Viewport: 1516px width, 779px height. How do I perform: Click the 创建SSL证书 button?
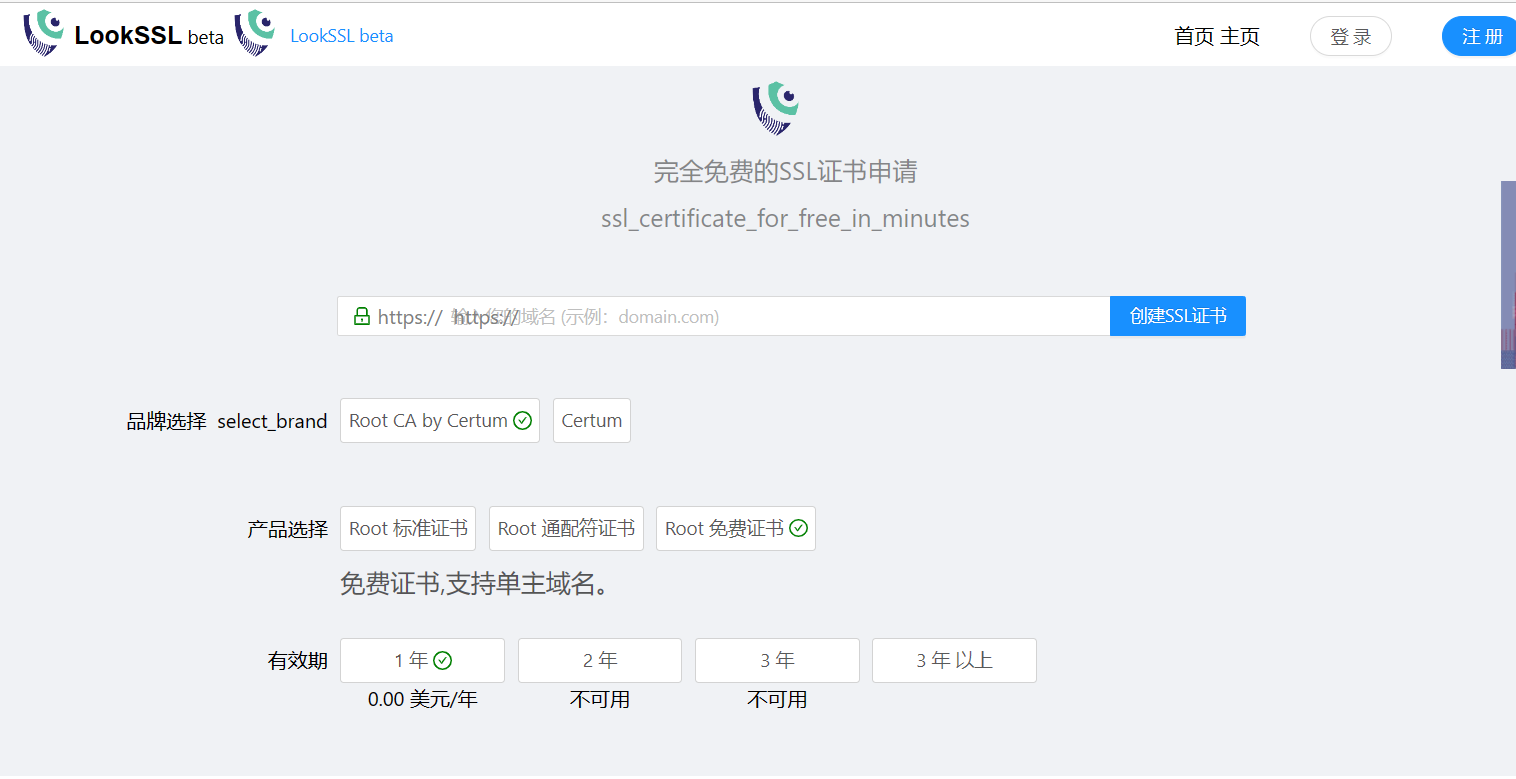tap(1178, 316)
